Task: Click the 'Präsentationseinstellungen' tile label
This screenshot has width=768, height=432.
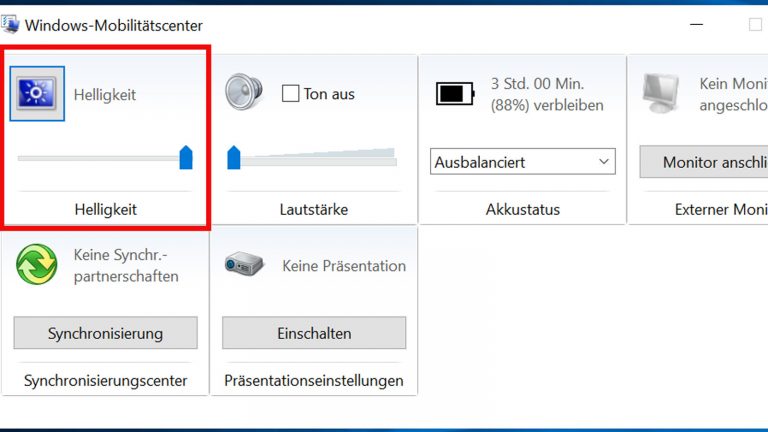Action: pyautogui.click(x=314, y=380)
